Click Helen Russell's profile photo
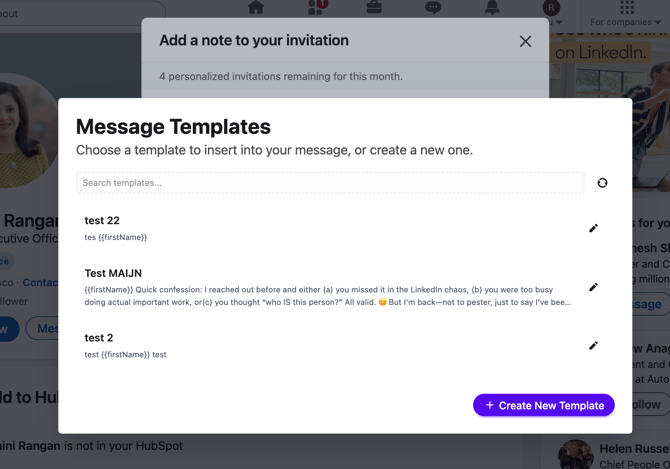The image size is (670, 469). tap(577, 455)
